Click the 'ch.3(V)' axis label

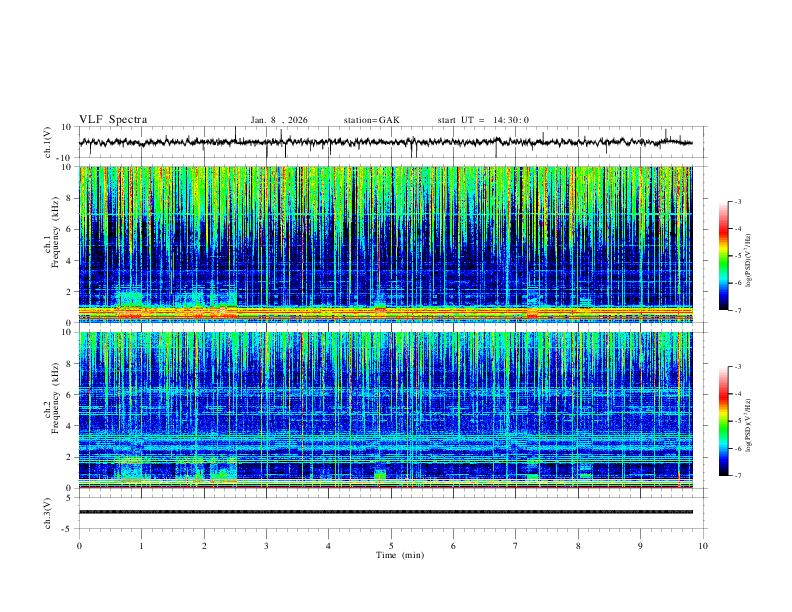(48, 513)
